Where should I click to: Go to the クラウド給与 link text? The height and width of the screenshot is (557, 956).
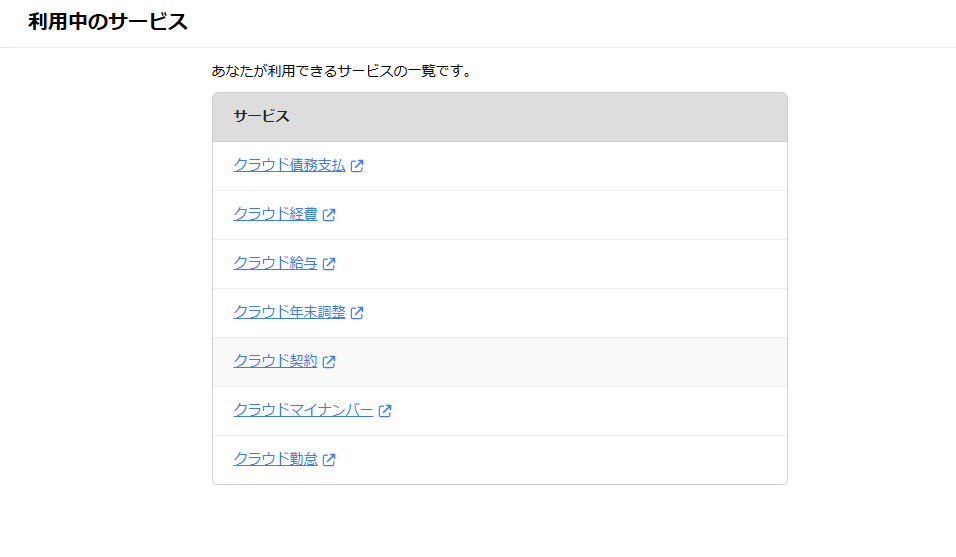coord(276,263)
